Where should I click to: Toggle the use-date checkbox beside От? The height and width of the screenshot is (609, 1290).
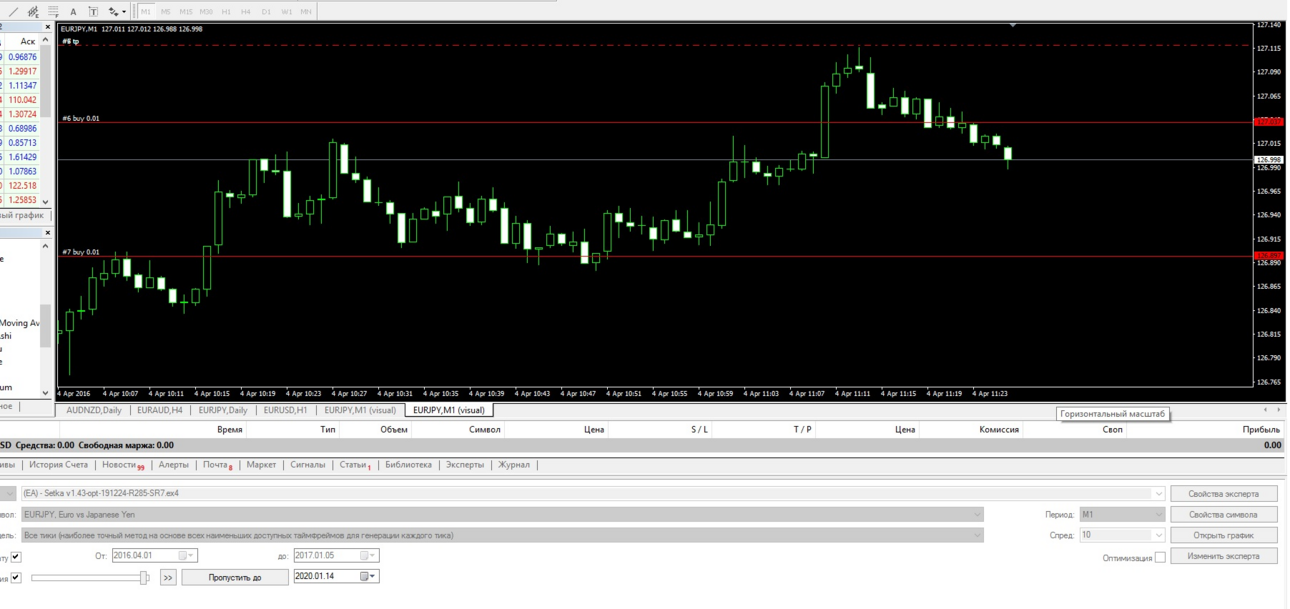[16, 556]
